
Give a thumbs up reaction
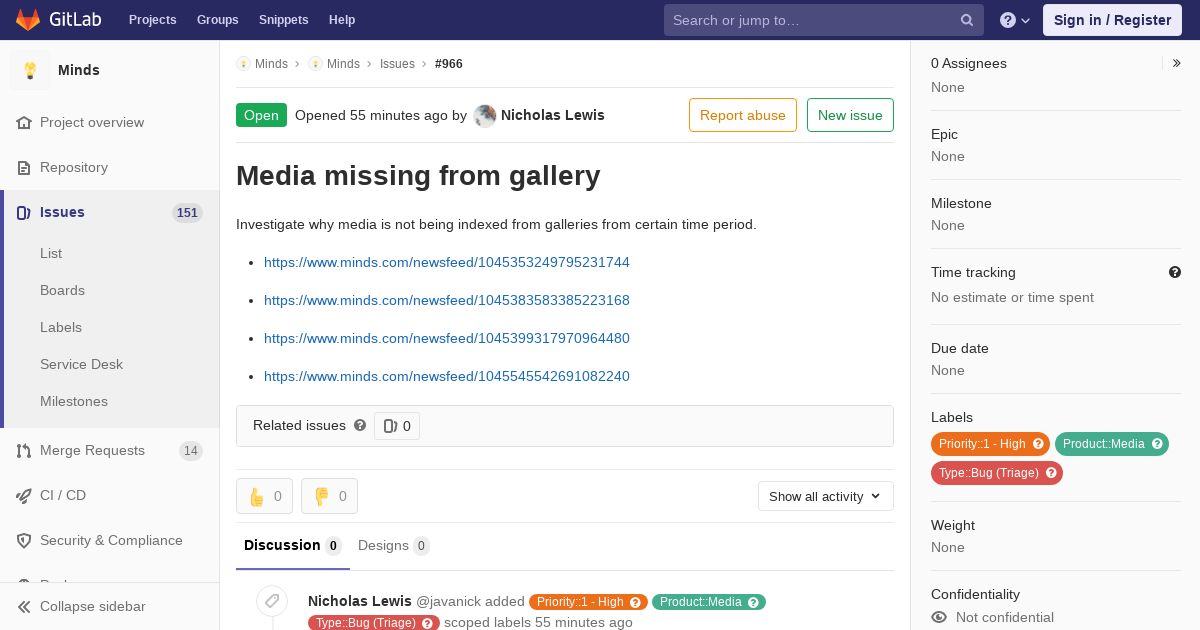point(264,496)
